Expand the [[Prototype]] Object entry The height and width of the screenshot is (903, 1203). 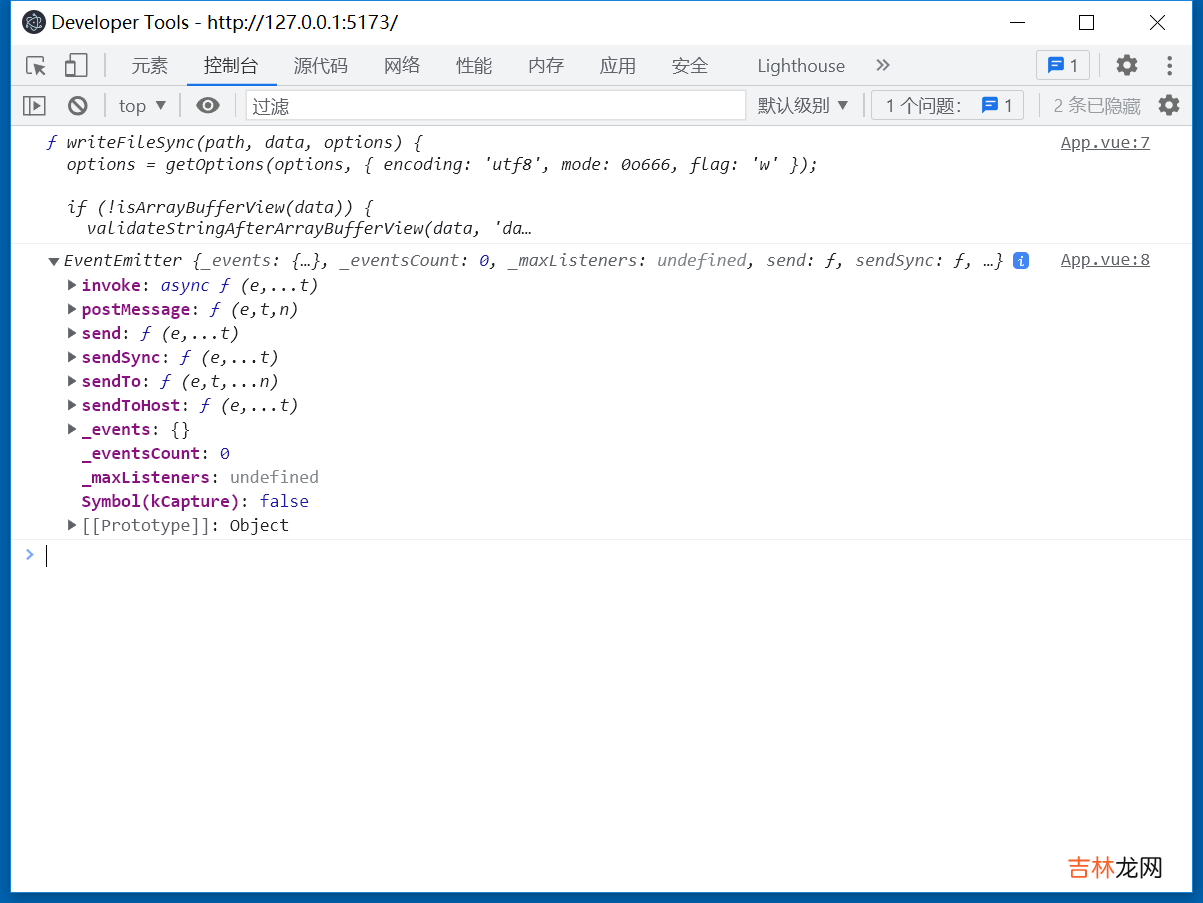click(72, 525)
